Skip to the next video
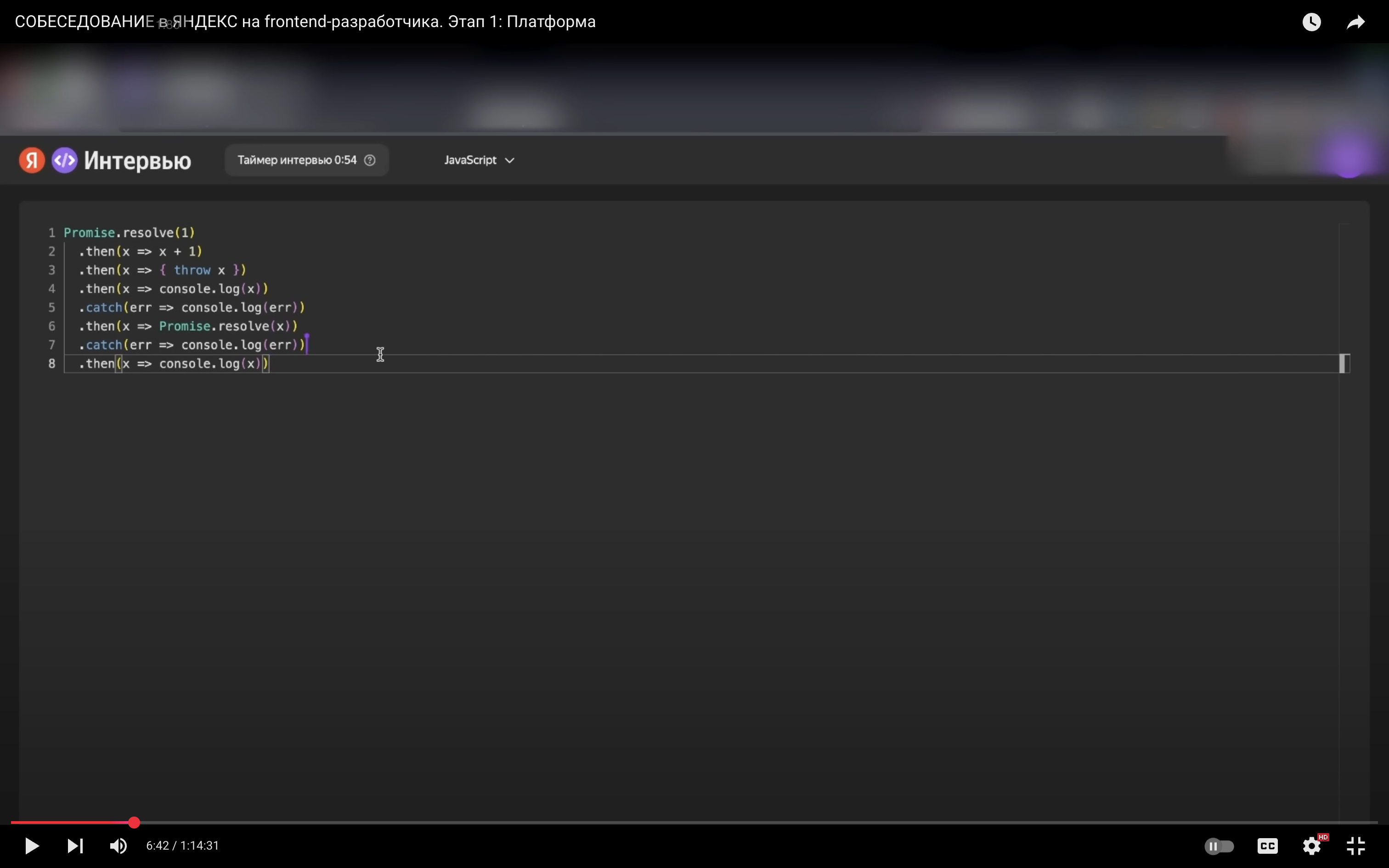The height and width of the screenshot is (868, 1389). tap(75, 845)
